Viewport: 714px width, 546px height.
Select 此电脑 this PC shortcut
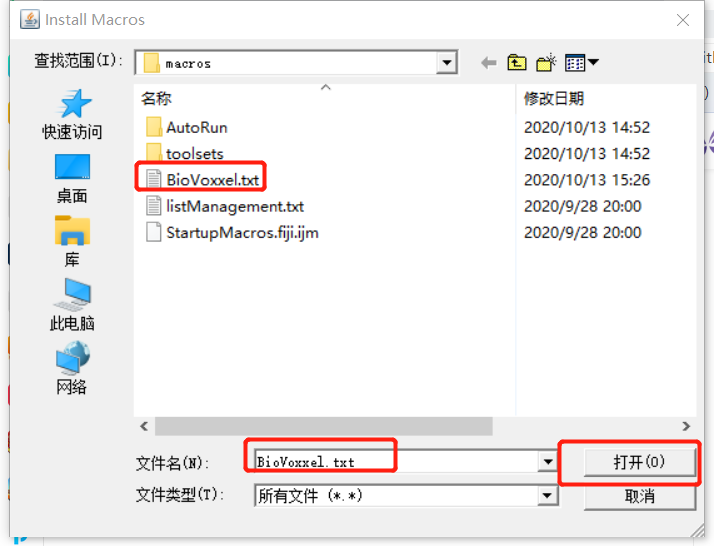pyautogui.click(x=72, y=305)
